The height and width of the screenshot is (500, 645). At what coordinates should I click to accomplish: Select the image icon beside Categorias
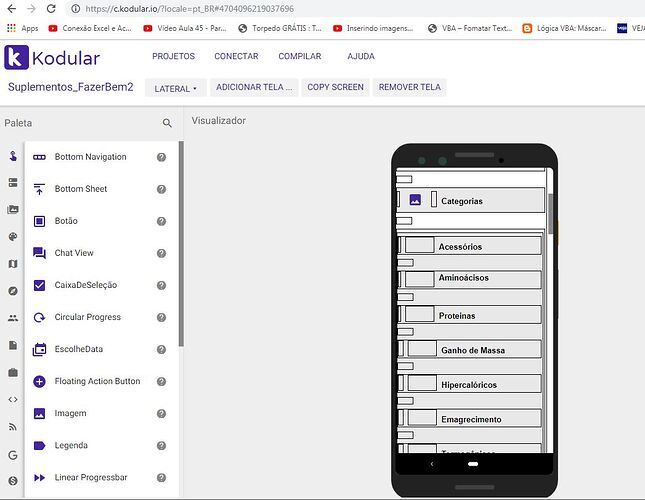[x=415, y=200]
